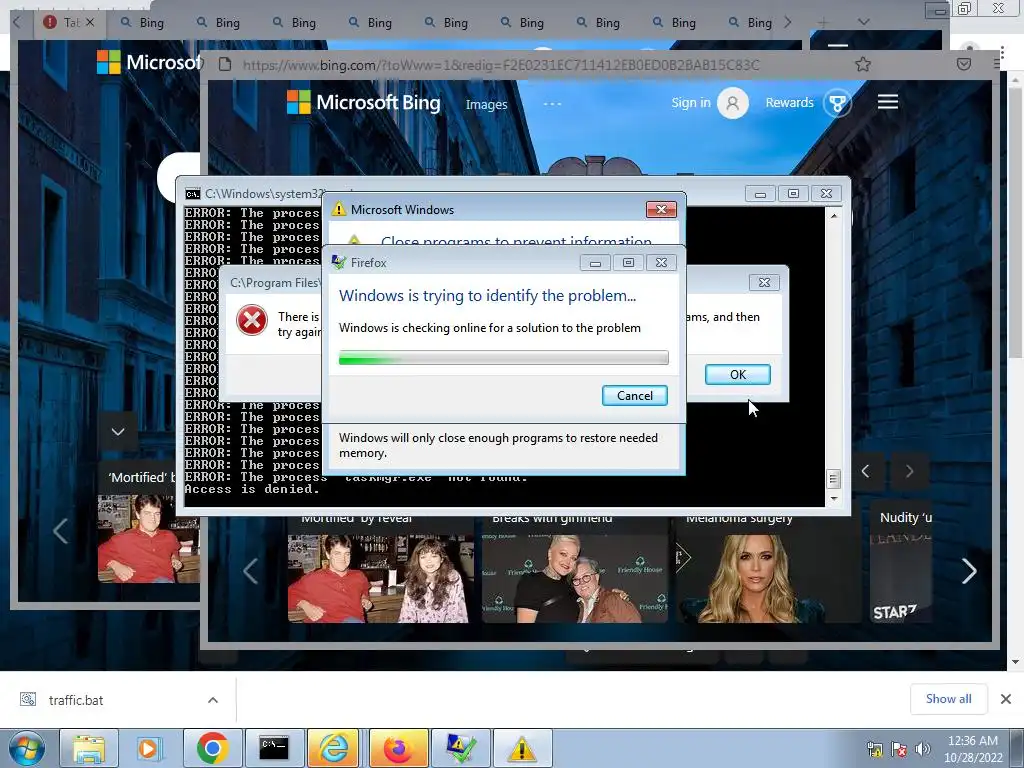The width and height of the screenshot is (1024, 768).
Task: Expand traffic.bat download options chevron
Action: (x=213, y=700)
